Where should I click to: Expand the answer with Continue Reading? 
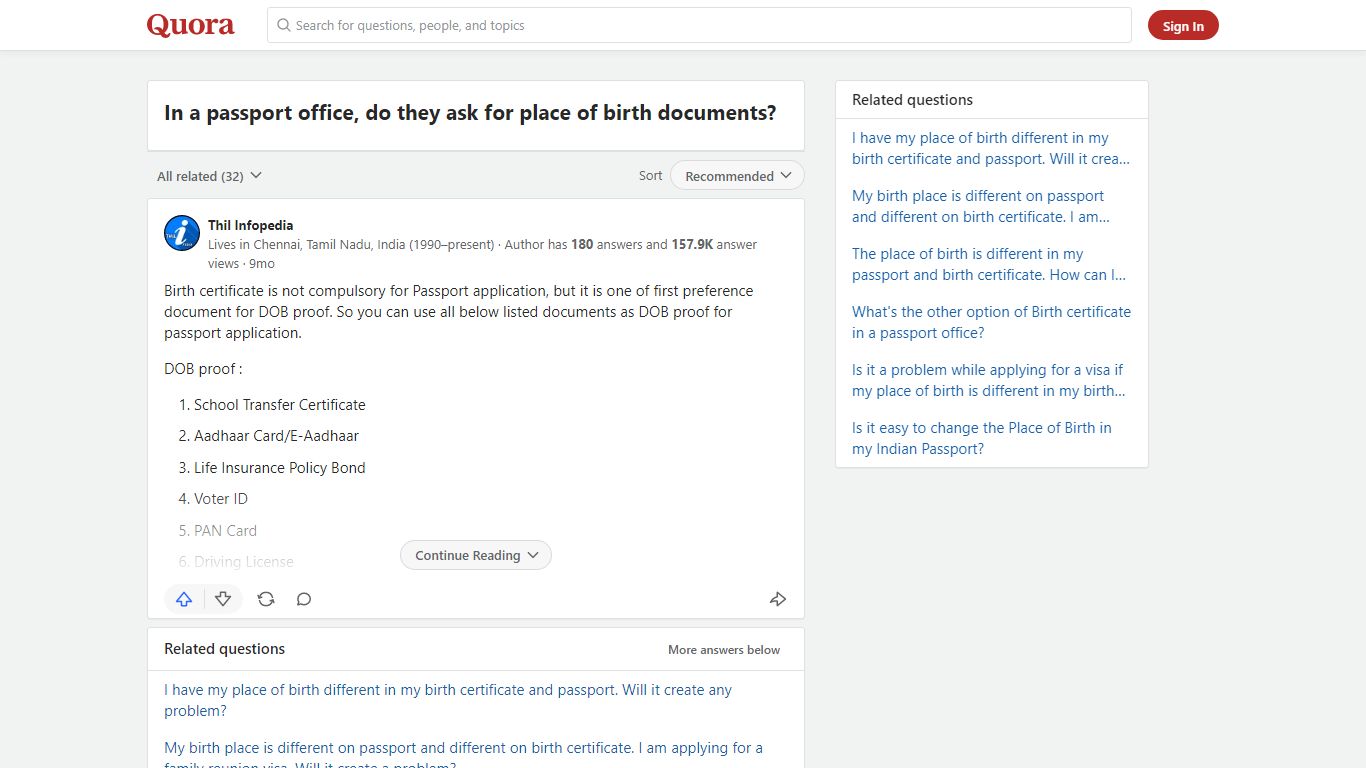click(x=476, y=555)
